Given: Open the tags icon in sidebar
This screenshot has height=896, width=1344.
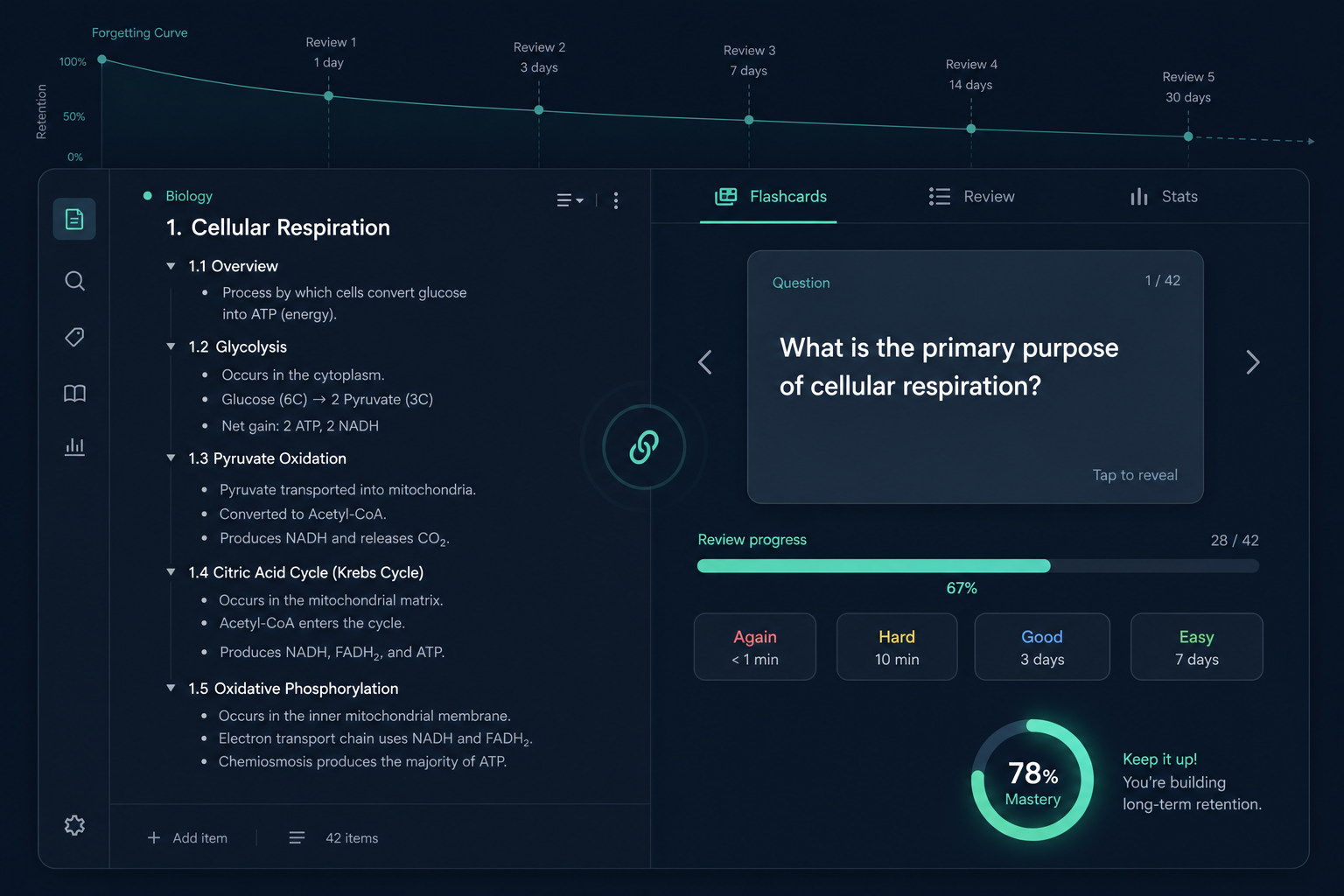Looking at the screenshot, I should click(74, 337).
